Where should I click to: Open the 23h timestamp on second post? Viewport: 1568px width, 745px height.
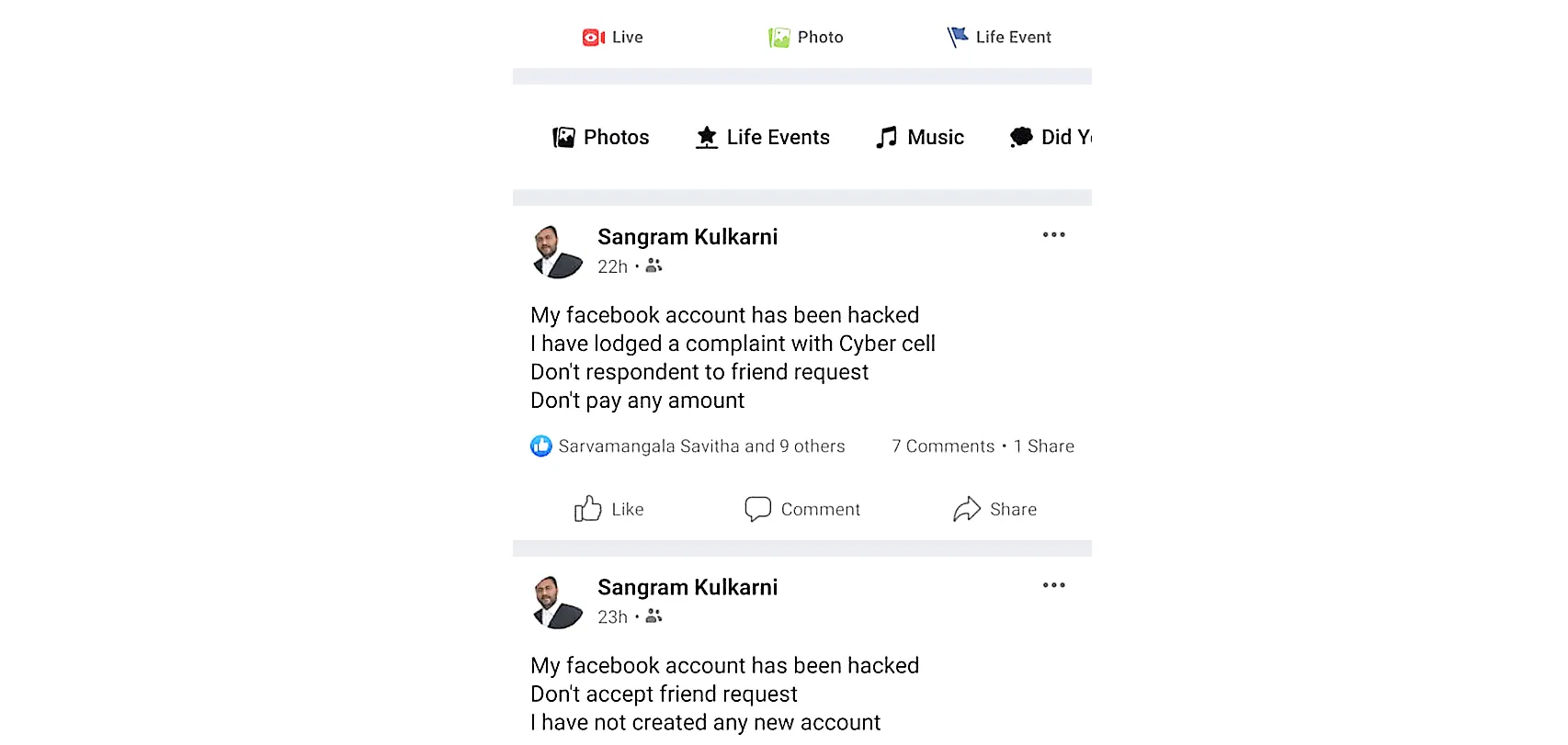(612, 617)
